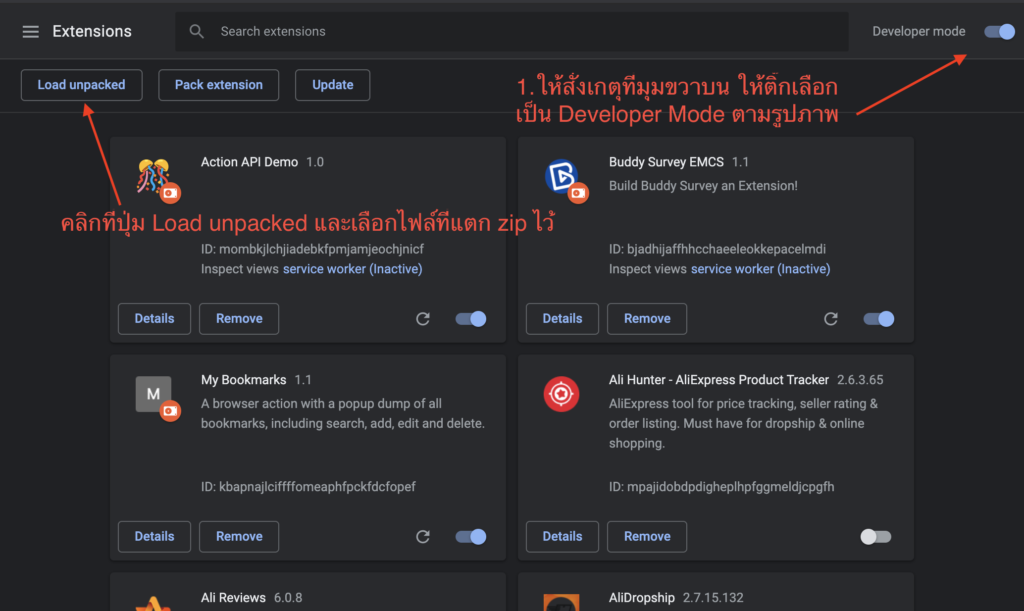The image size is (1024, 611).
Task: Open Details for My Bookmarks
Action: [x=154, y=537]
